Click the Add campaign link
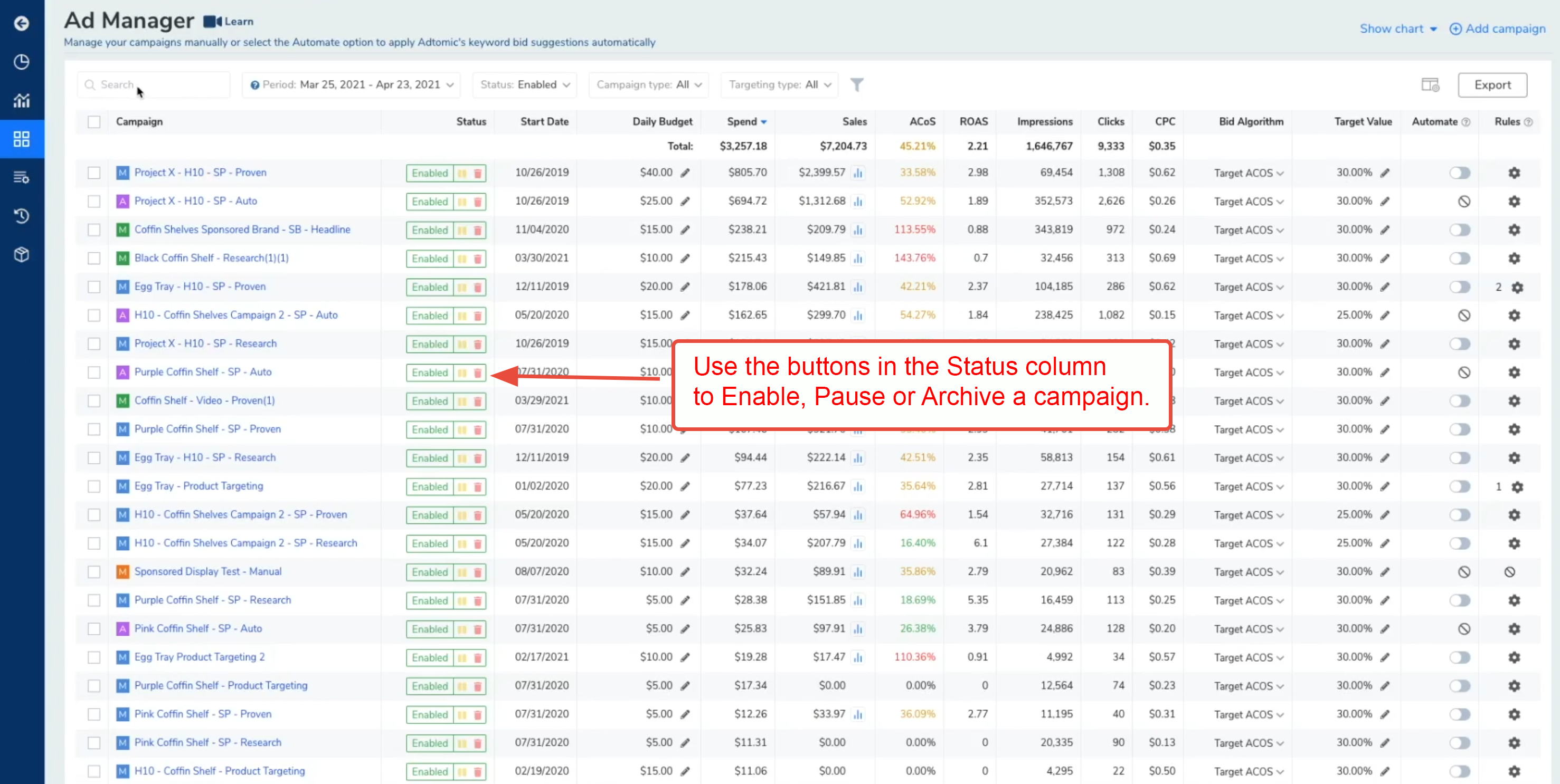The height and width of the screenshot is (784, 1560). [1497, 29]
